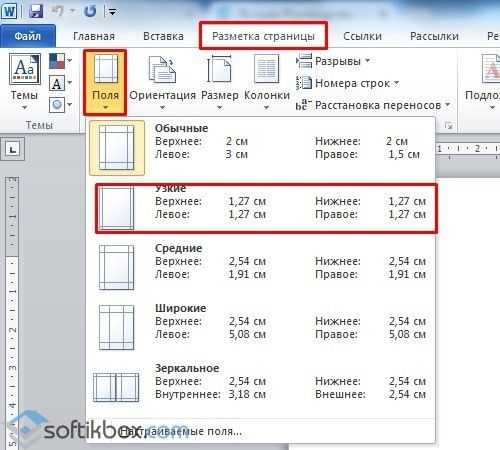
Task: Toggle the Поля (Margins) dropdown button
Action: tap(105, 82)
